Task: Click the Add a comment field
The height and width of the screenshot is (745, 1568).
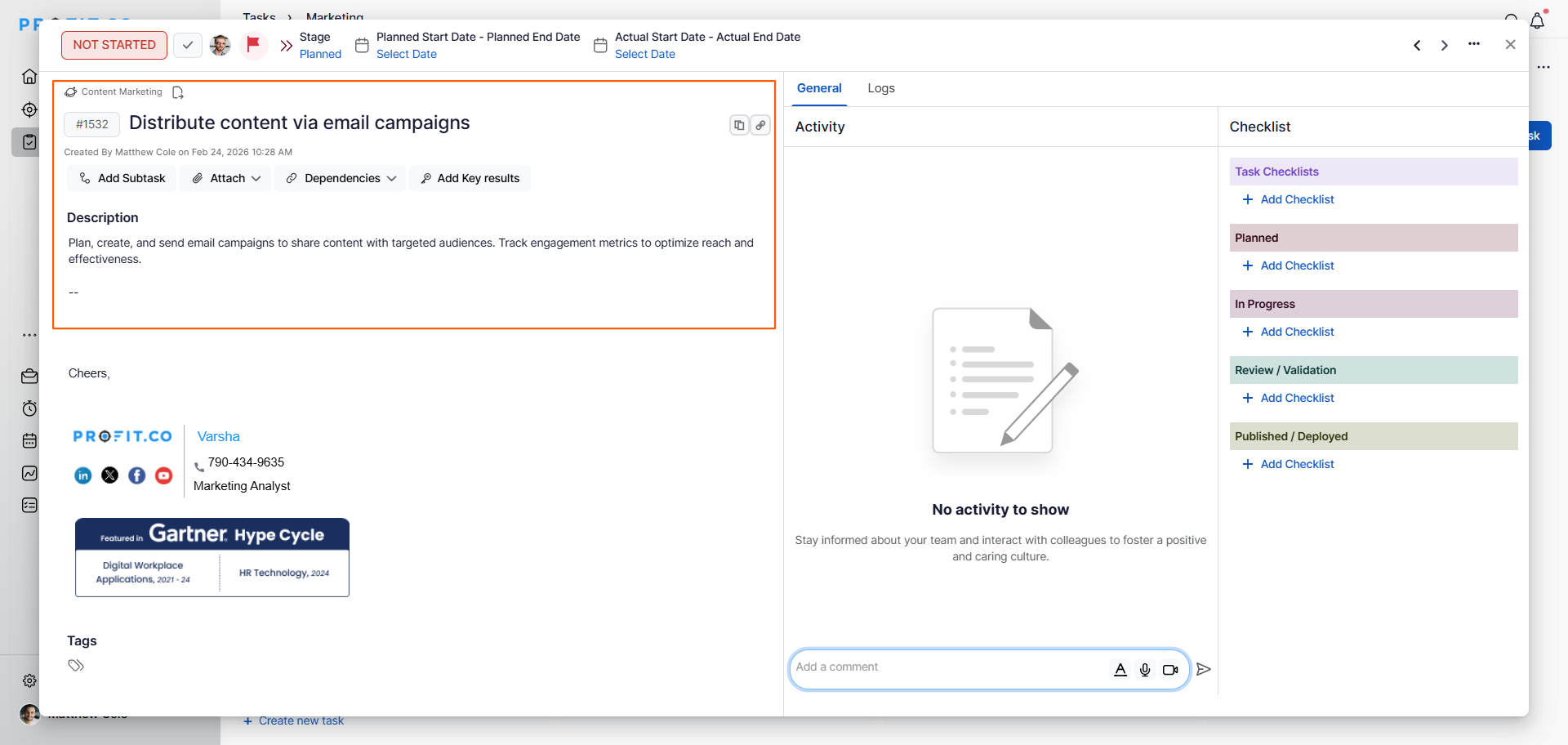Action: pyautogui.click(x=947, y=667)
